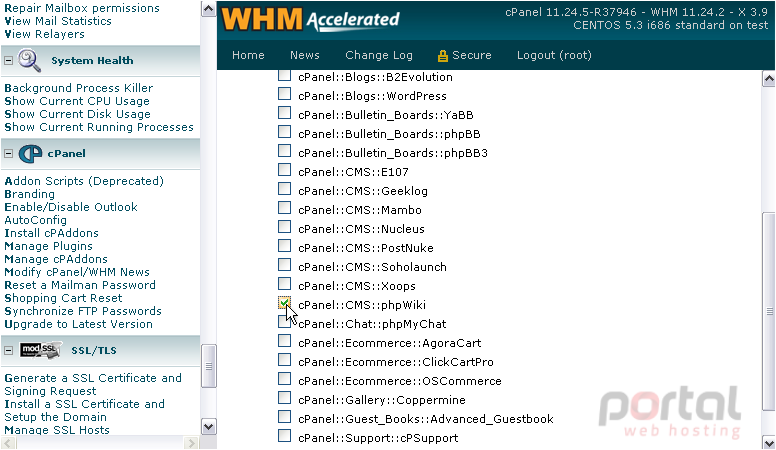Check the cPanel::Blogs::WordPress checkbox
The image size is (776, 450).
[284, 94]
